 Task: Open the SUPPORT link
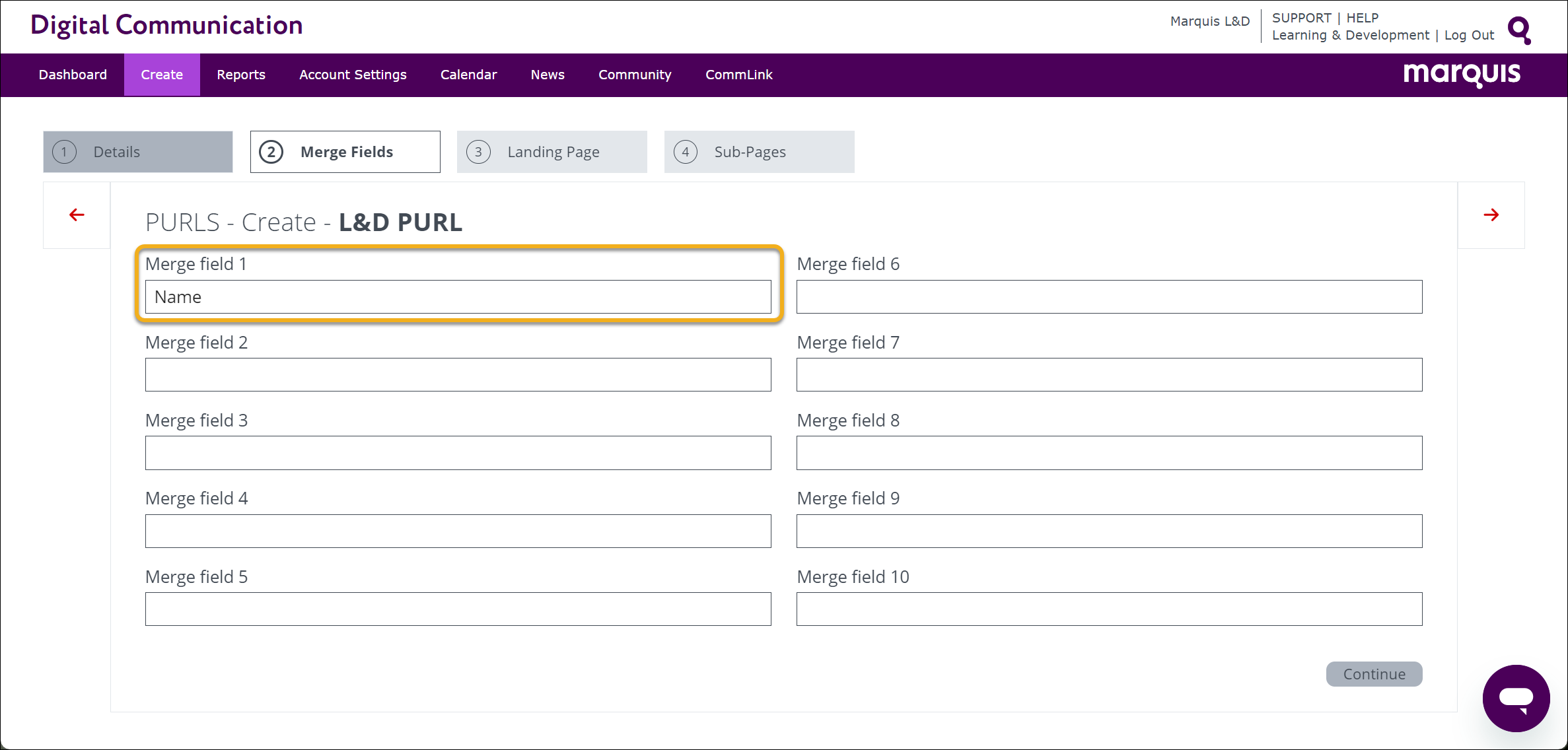click(x=1301, y=18)
